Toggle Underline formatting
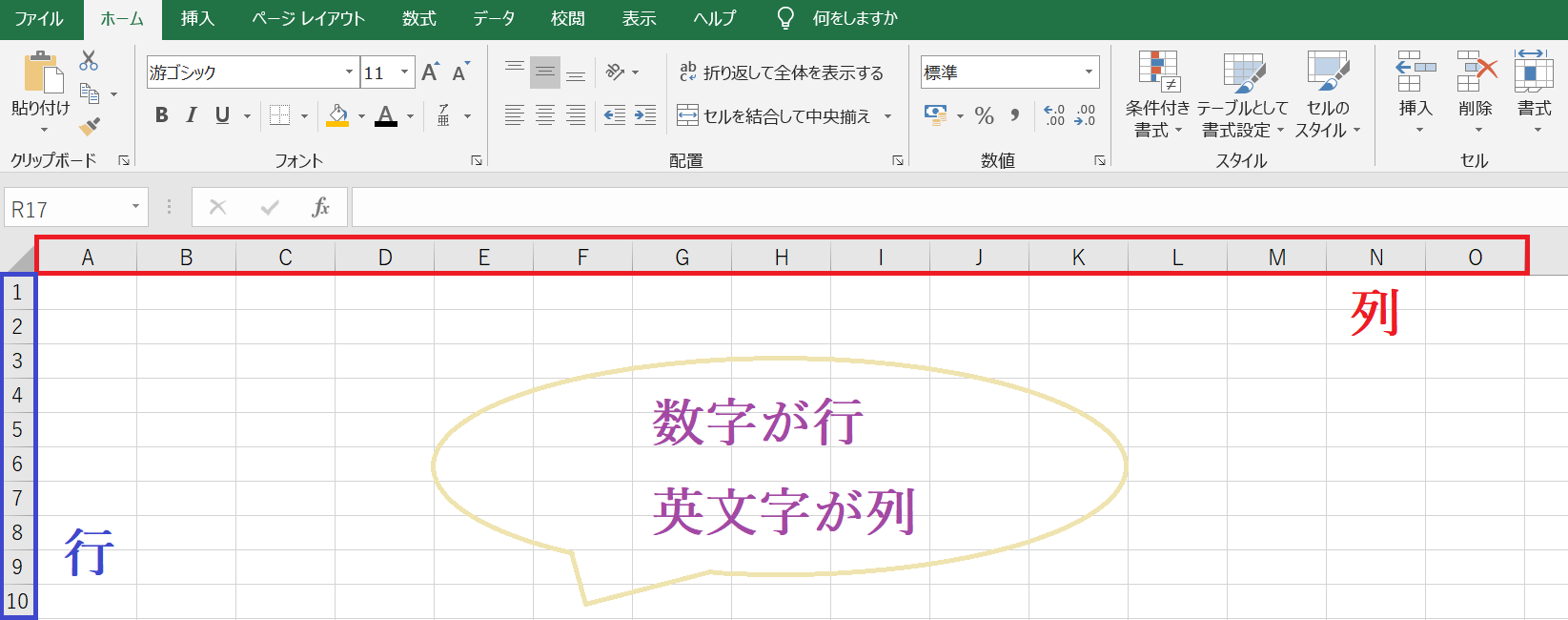 click(222, 115)
